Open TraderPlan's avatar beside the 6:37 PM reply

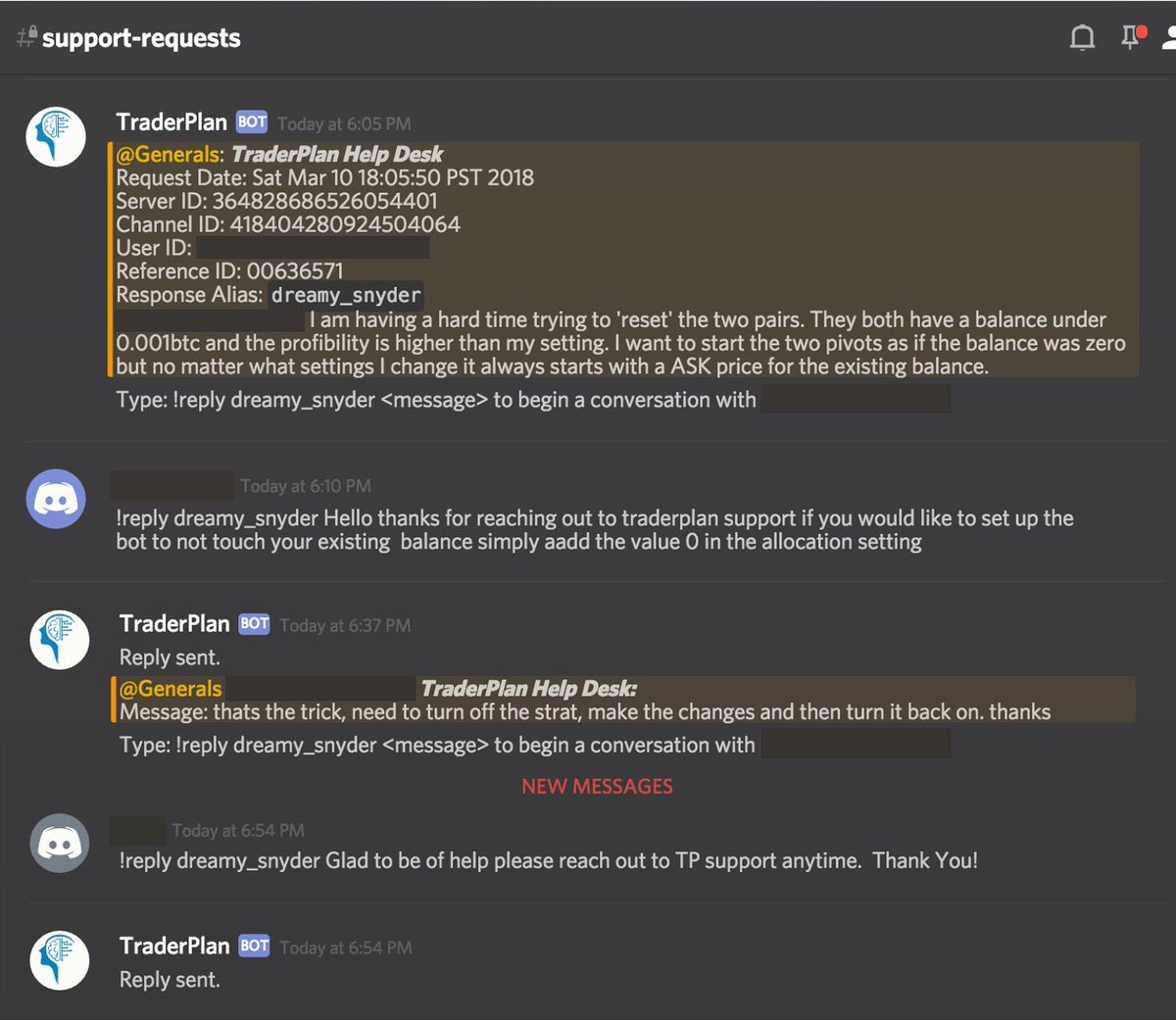pos(59,639)
